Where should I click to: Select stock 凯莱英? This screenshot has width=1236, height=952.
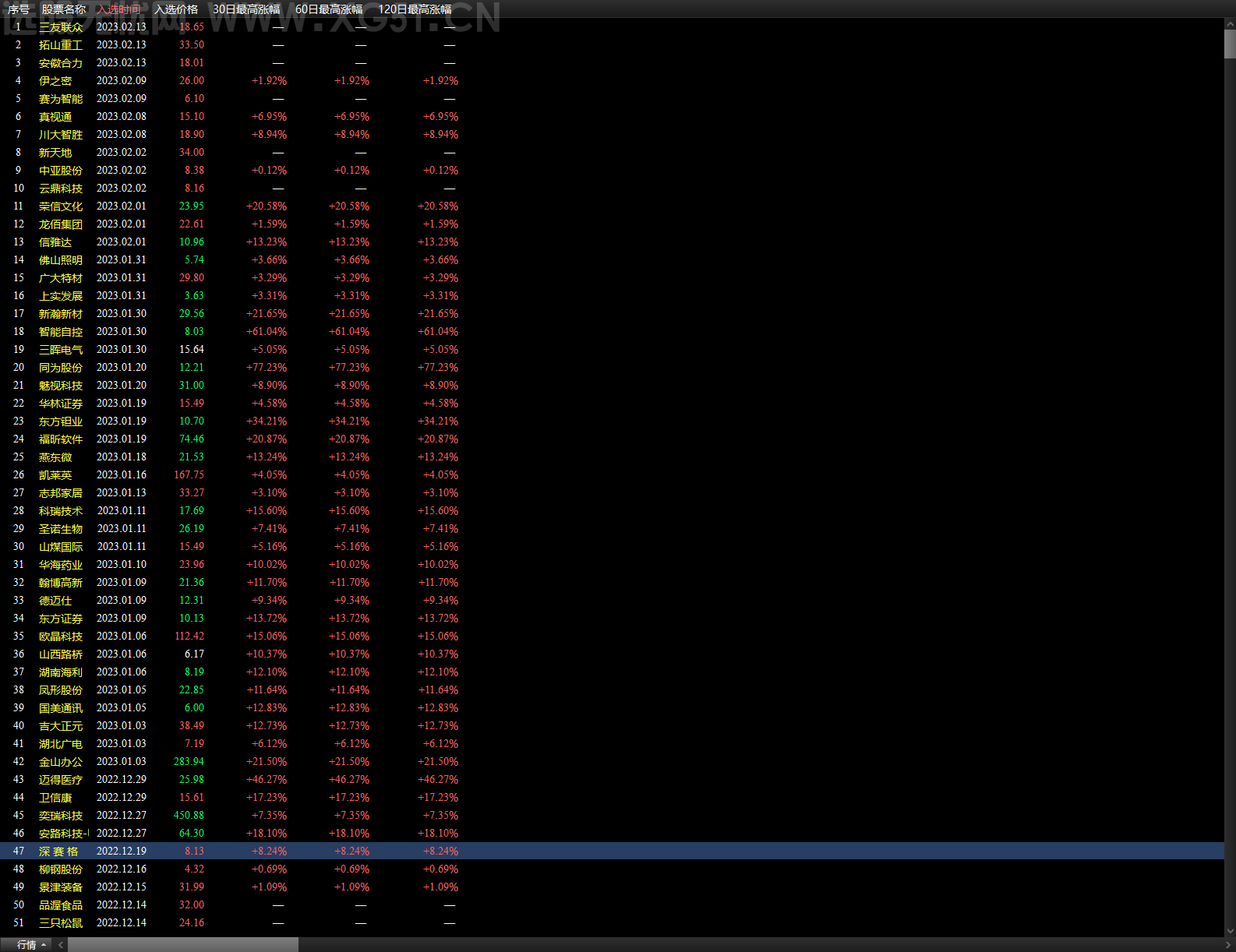[x=55, y=475]
